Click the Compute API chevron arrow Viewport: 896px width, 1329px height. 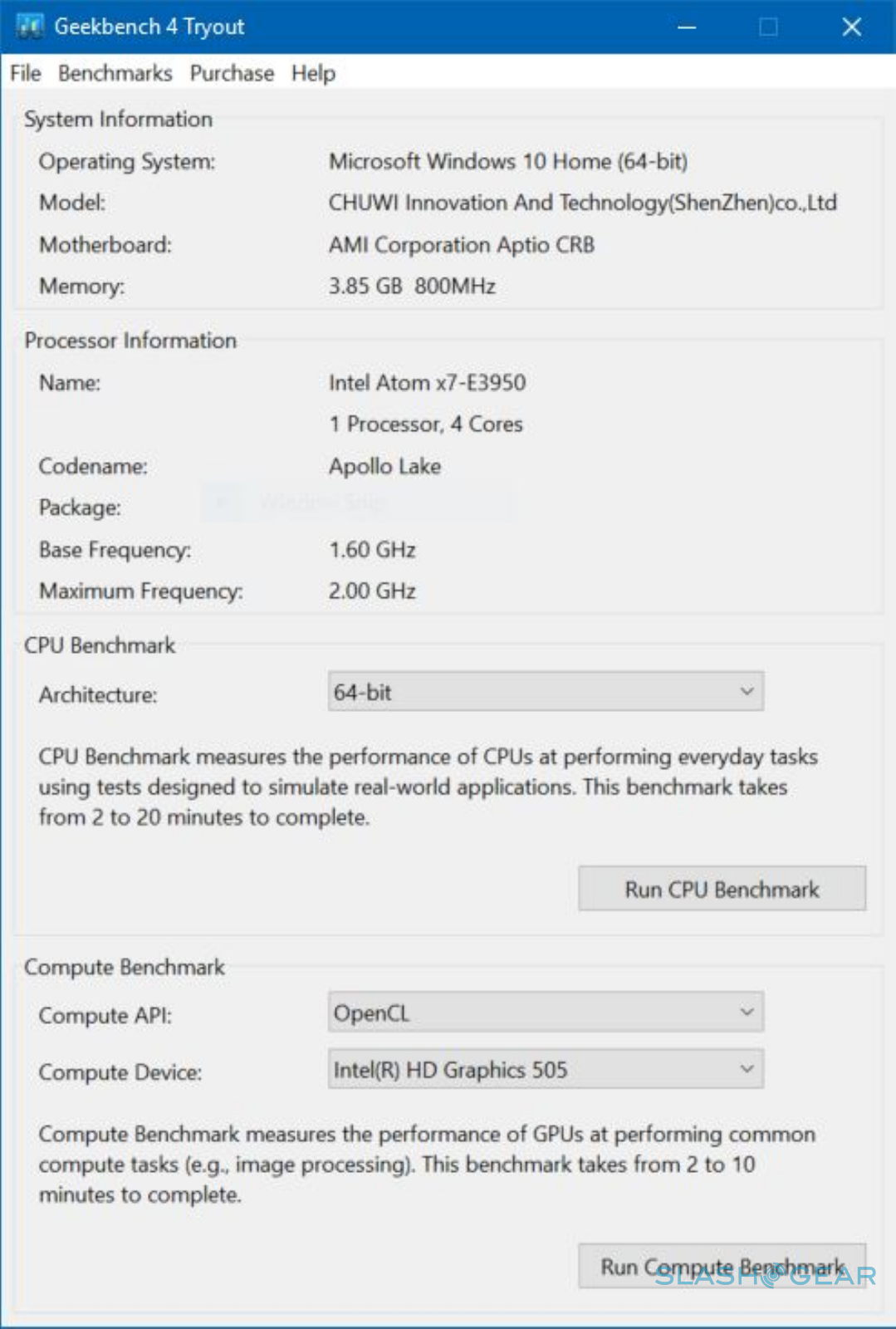click(x=747, y=1012)
